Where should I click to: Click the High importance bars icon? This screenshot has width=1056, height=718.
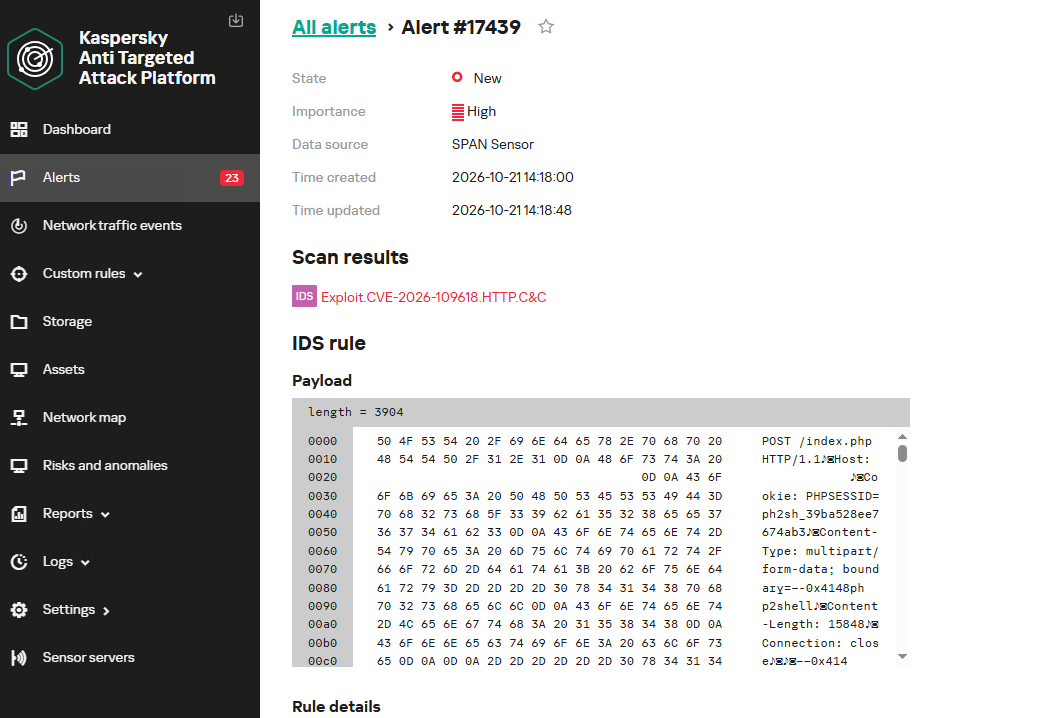458,112
